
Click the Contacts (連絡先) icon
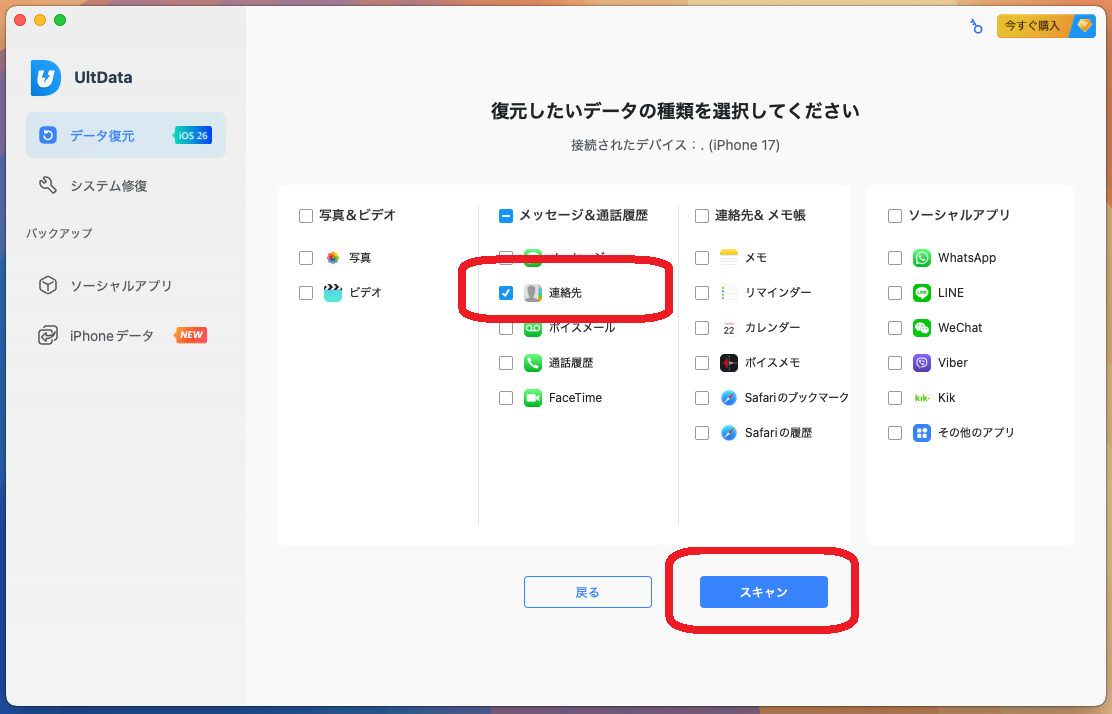tap(533, 293)
